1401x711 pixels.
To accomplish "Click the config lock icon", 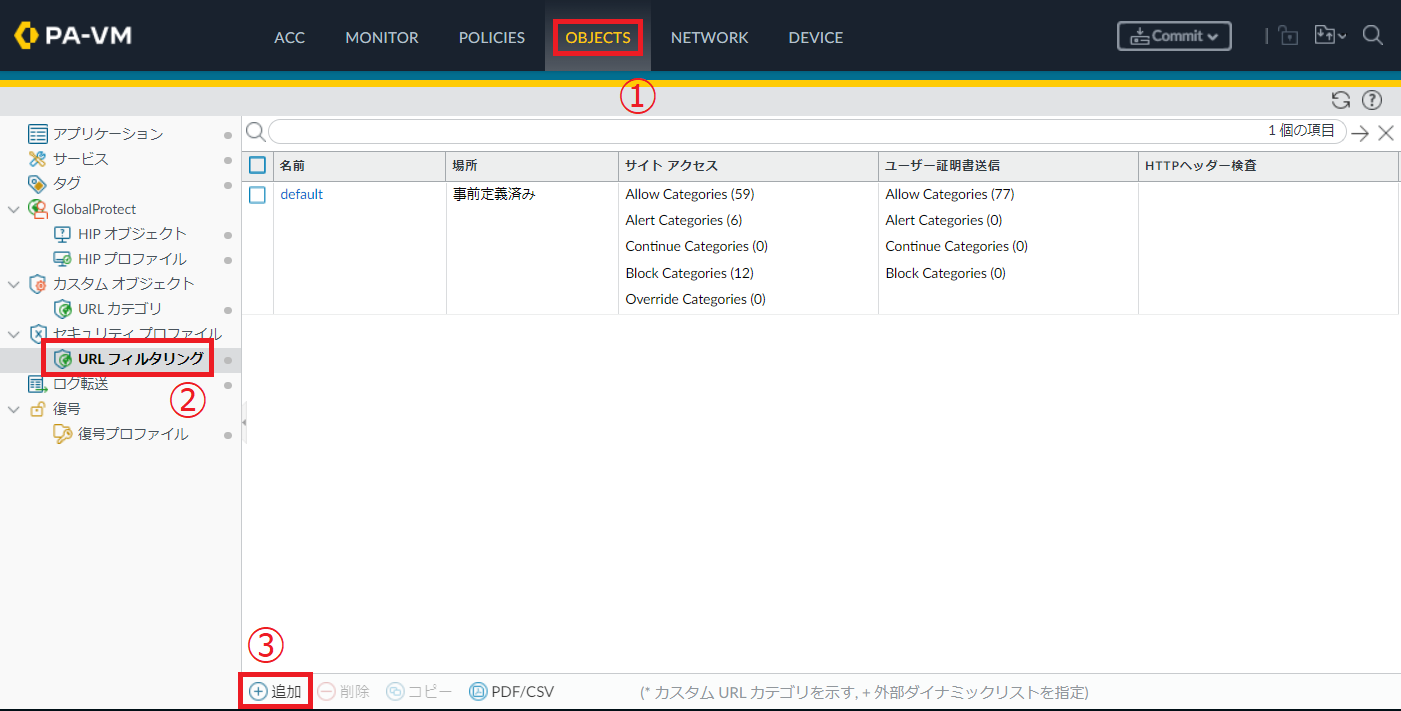I will 1288,36.
